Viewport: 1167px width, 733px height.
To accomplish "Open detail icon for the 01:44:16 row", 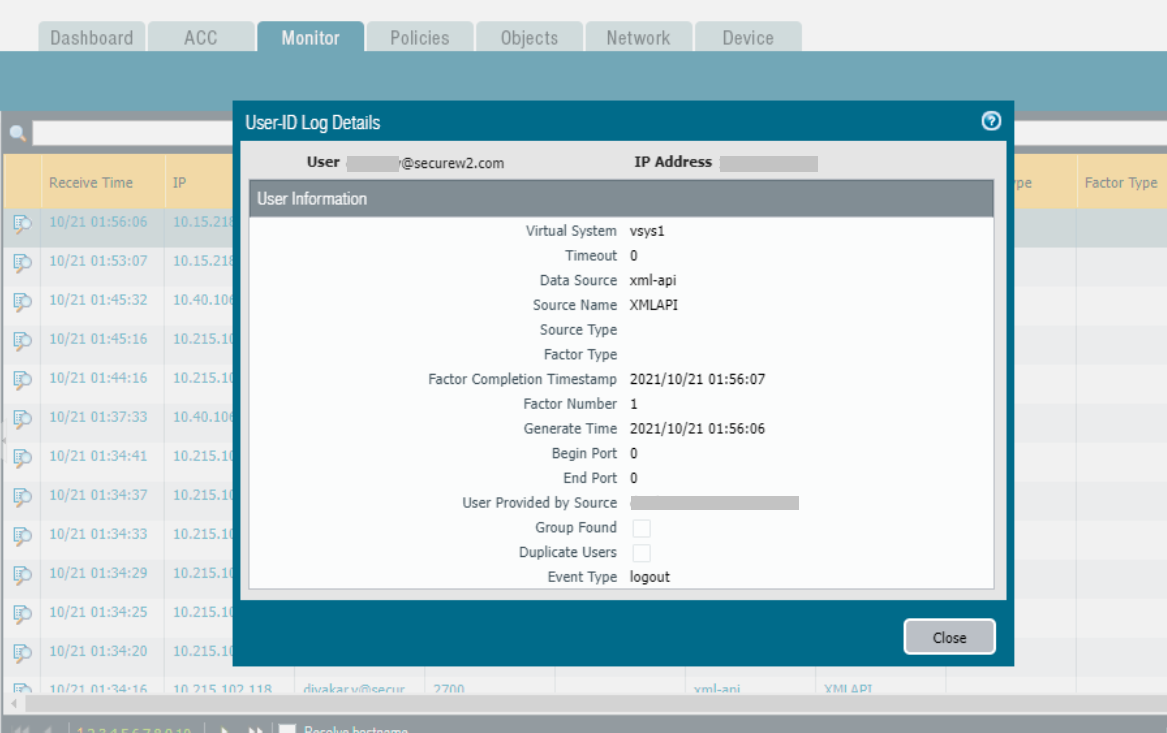I will pos(22,379).
